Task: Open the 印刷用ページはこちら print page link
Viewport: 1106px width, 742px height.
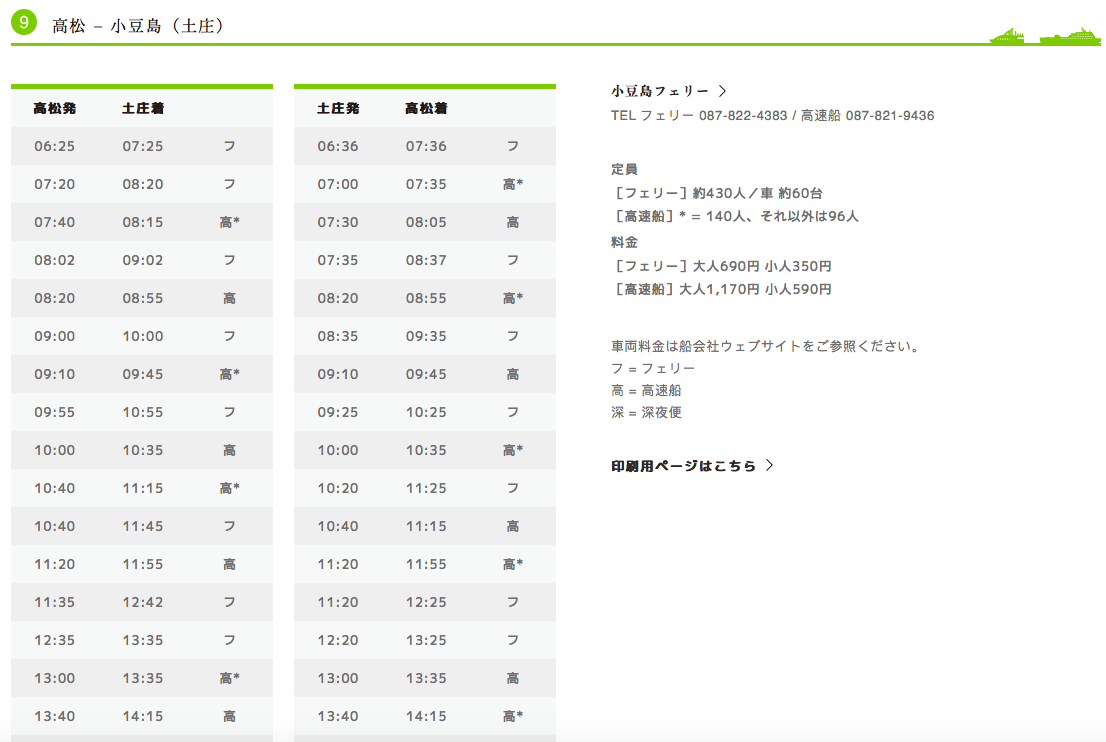Action: click(x=684, y=465)
